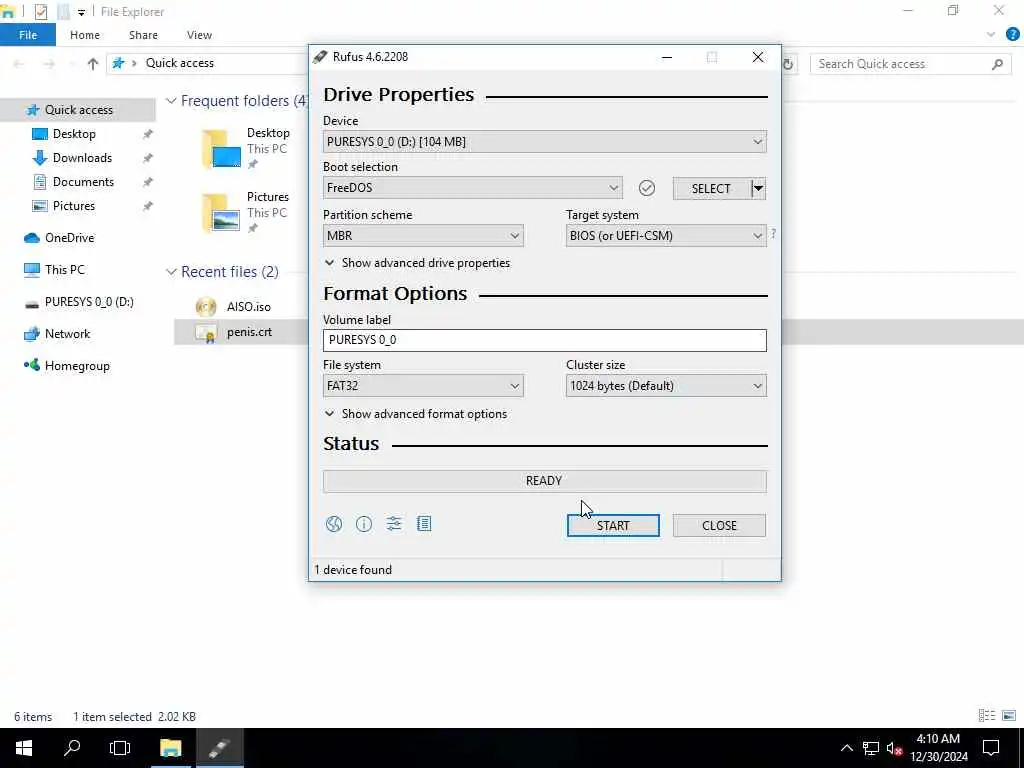Open the Target system BIOS dropdown

(x=666, y=236)
